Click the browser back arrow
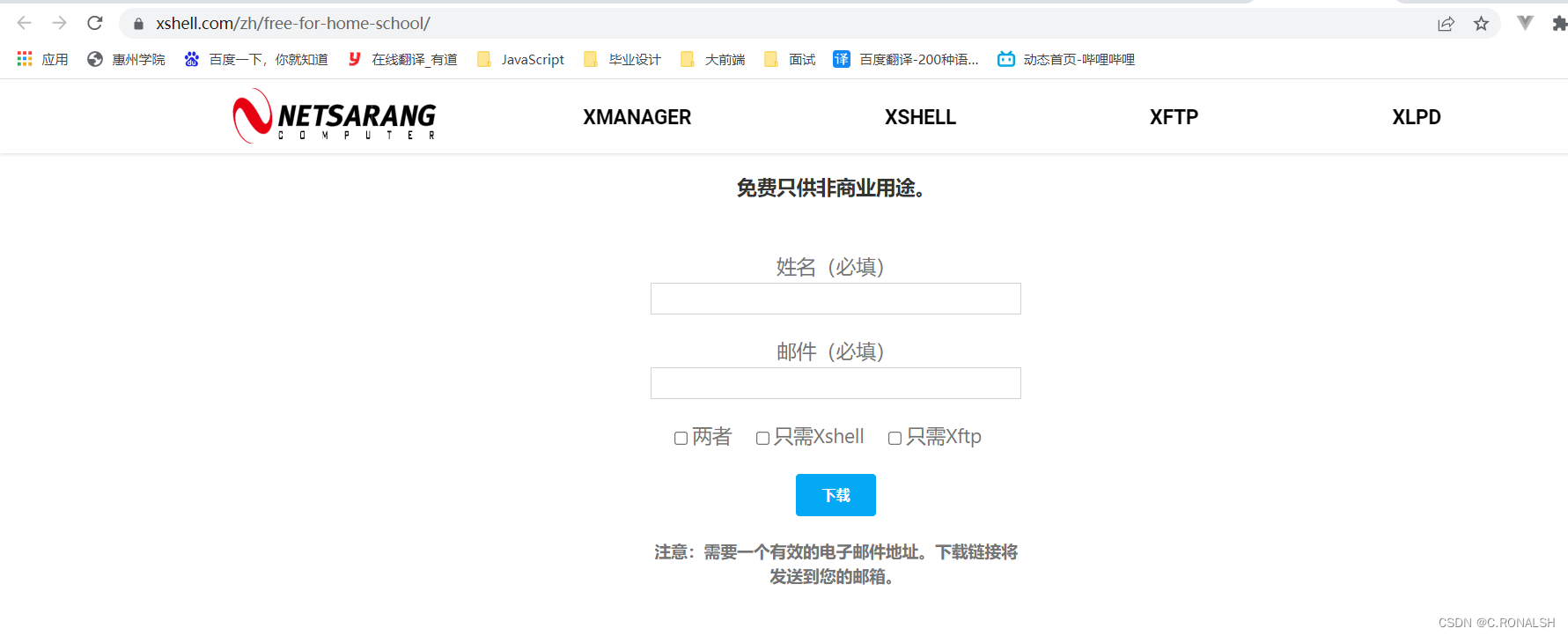1568x636 pixels. click(x=24, y=23)
